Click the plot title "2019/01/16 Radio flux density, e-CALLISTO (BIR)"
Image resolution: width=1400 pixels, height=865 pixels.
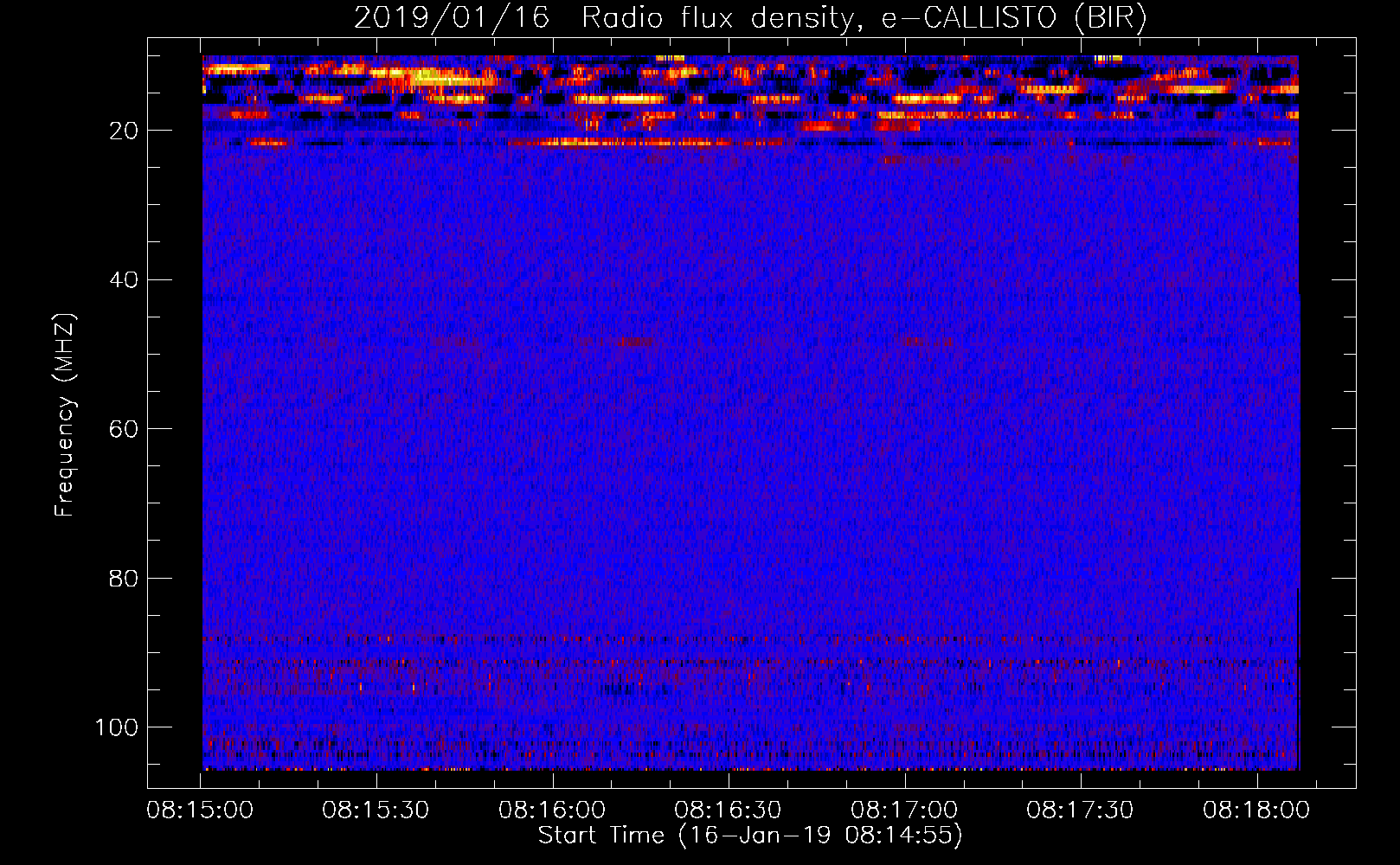click(x=750, y=18)
